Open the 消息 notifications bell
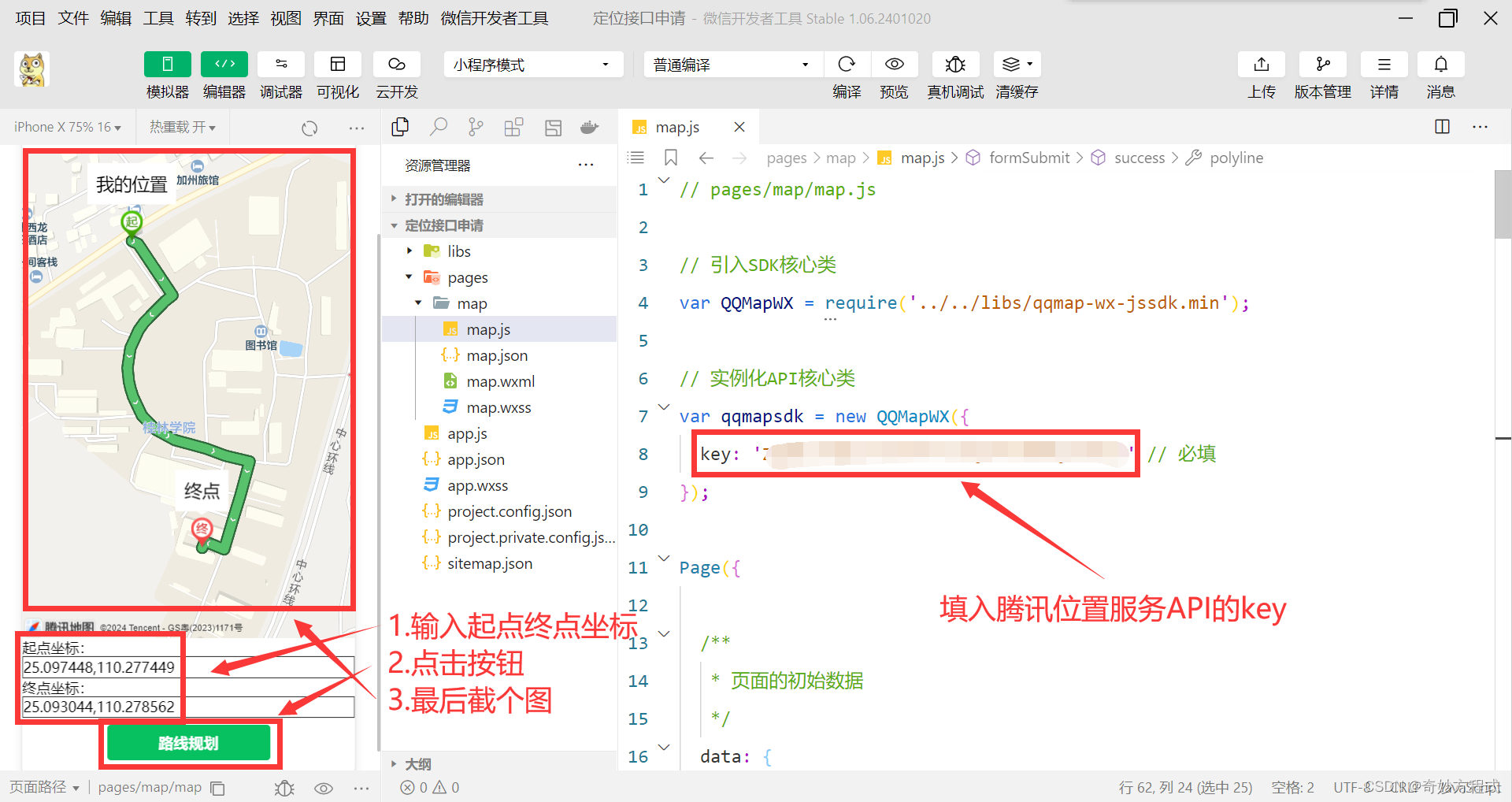The image size is (1512, 802). coord(1441,65)
